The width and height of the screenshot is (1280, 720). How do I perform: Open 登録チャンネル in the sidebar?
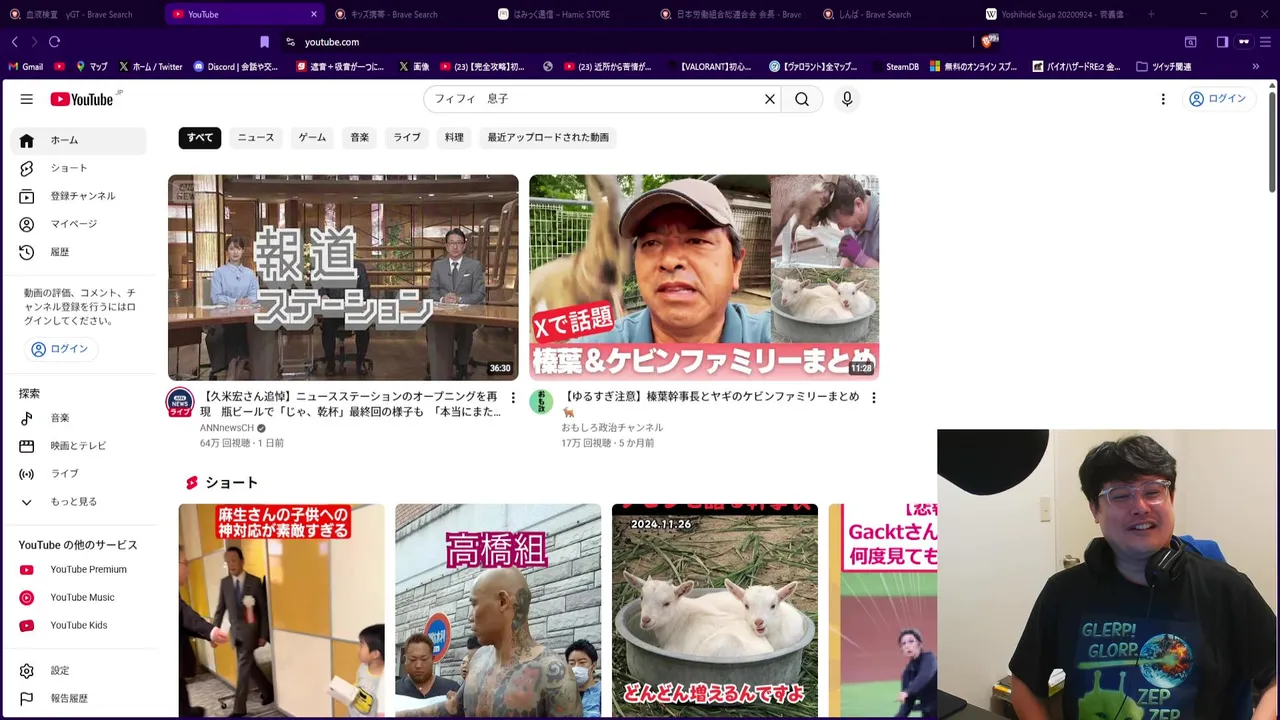tap(79, 196)
